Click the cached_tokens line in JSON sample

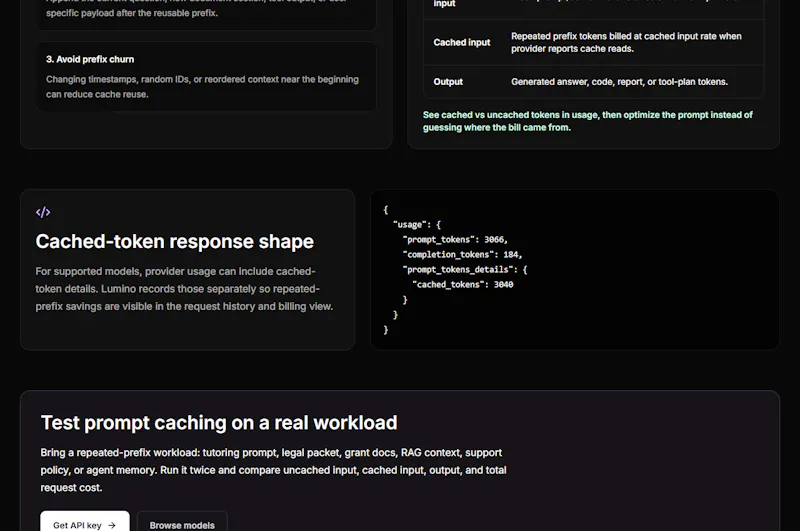pyautogui.click(x=463, y=285)
